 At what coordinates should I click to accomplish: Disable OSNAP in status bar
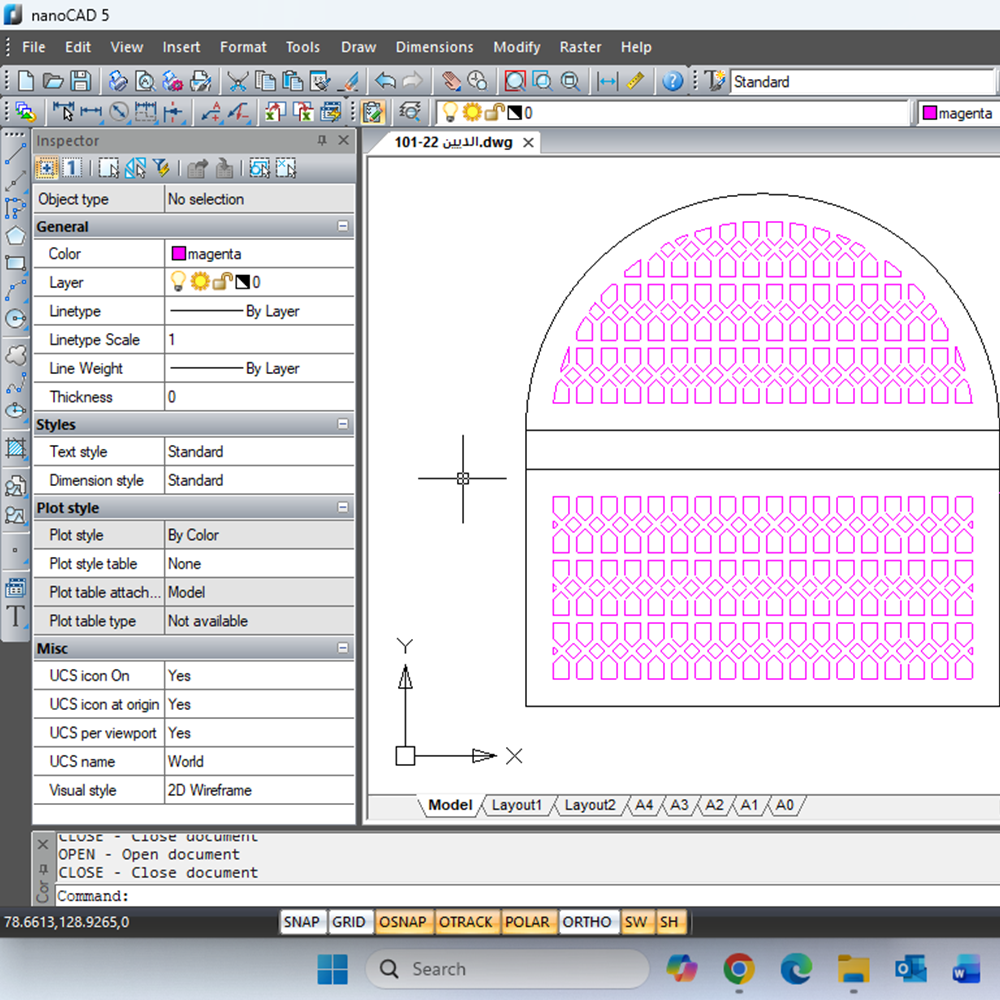[403, 922]
